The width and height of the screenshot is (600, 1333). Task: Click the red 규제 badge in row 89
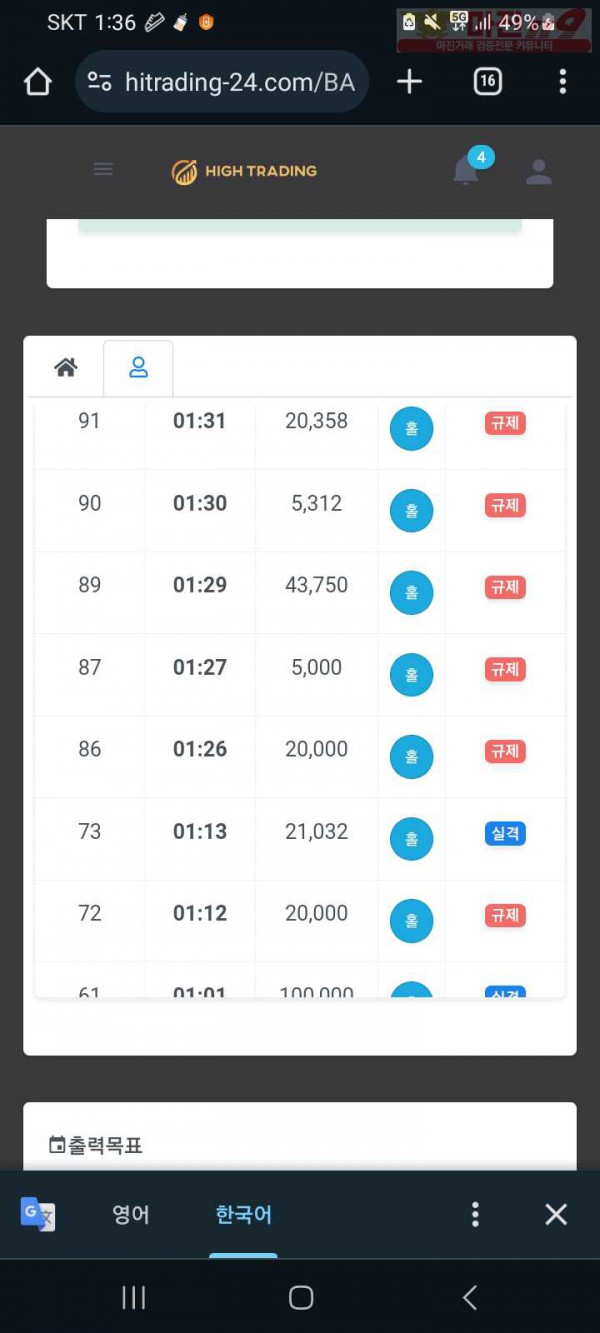(505, 588)
